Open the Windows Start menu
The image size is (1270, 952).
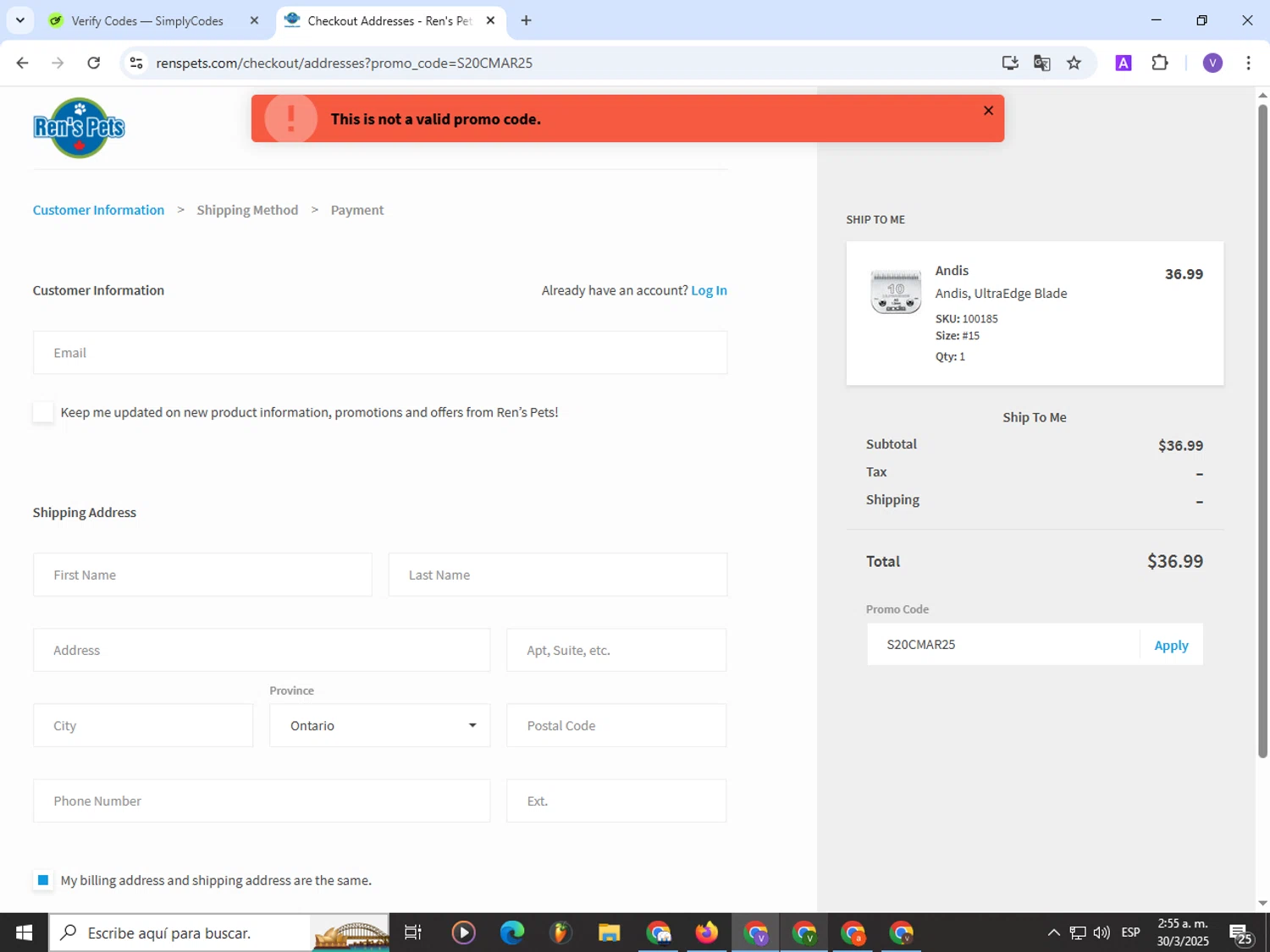click(x=24, y=933)
